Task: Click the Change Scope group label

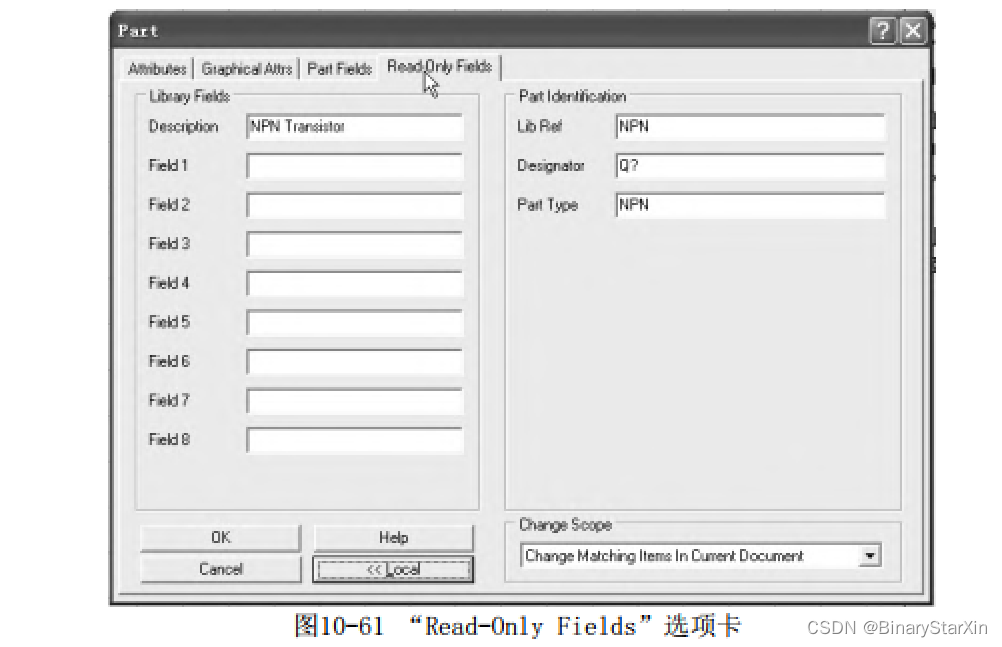Action: (565, 525)
